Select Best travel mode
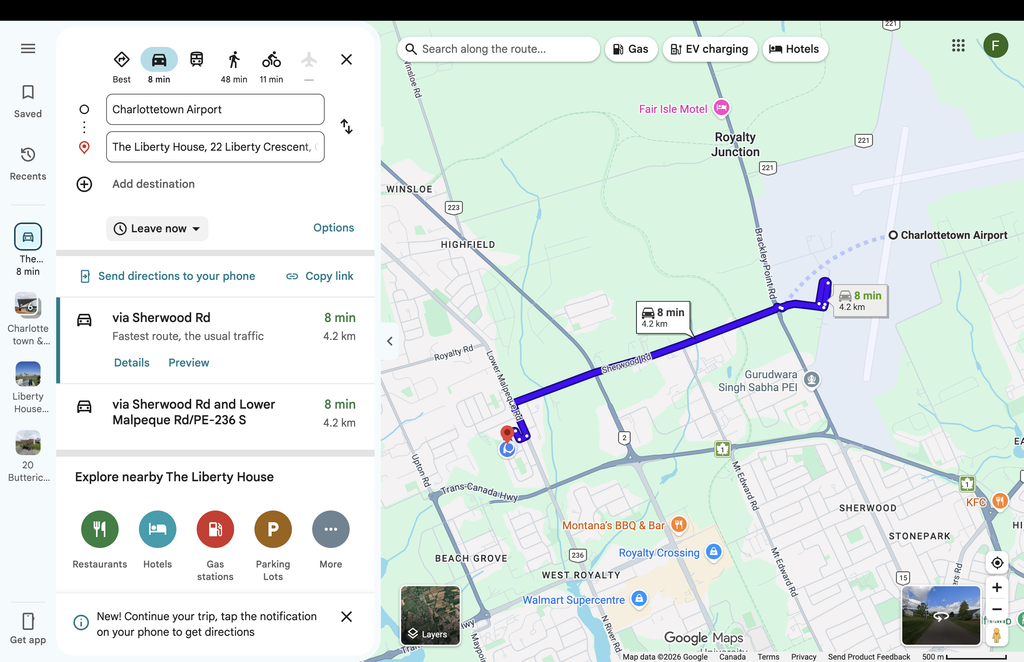1024x662 pixels. 121,67
